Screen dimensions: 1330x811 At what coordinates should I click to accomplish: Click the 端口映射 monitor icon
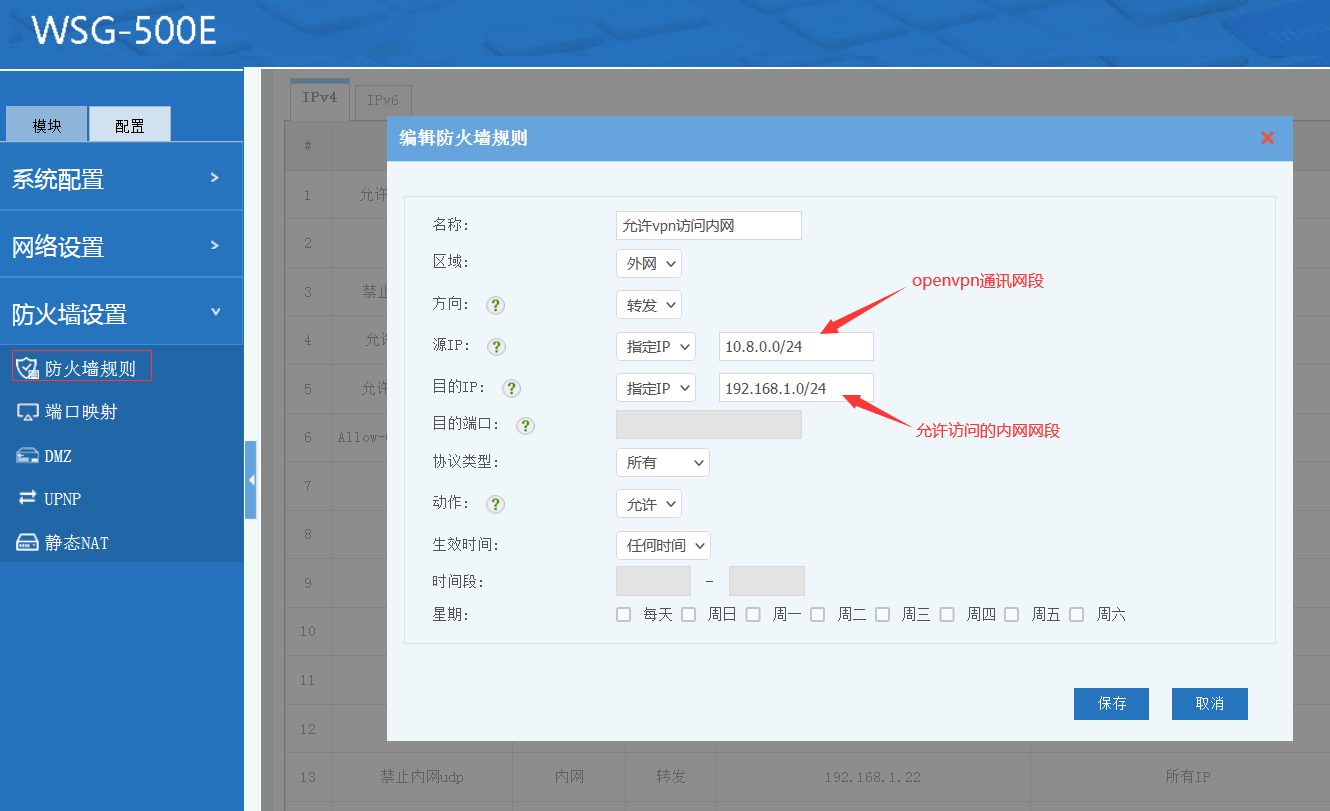(x=28, y=412)
